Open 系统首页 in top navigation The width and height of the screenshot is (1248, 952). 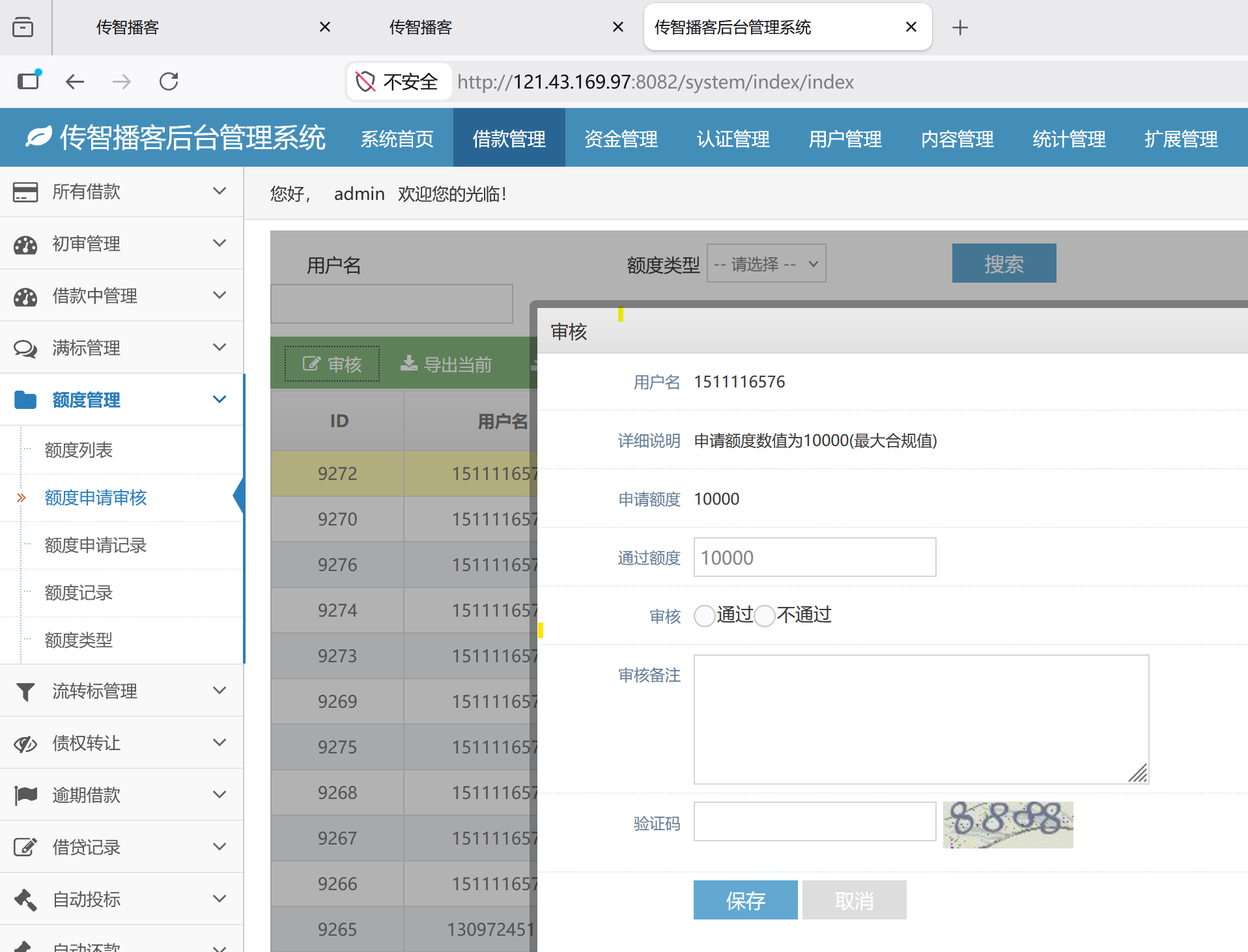click(x=397, y=139)
